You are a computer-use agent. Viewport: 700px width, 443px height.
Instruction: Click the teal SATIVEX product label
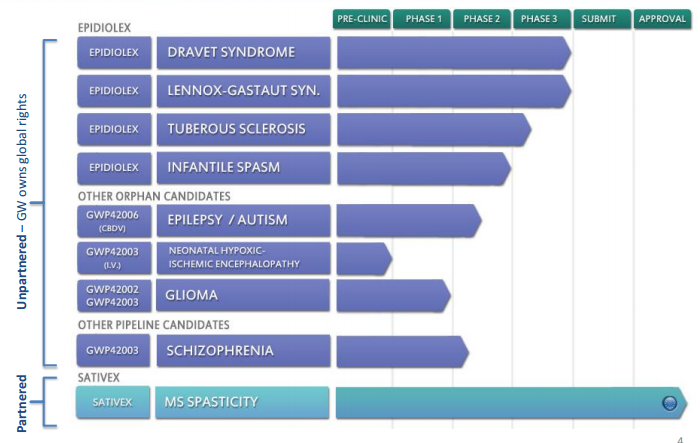tap(113, 402)
